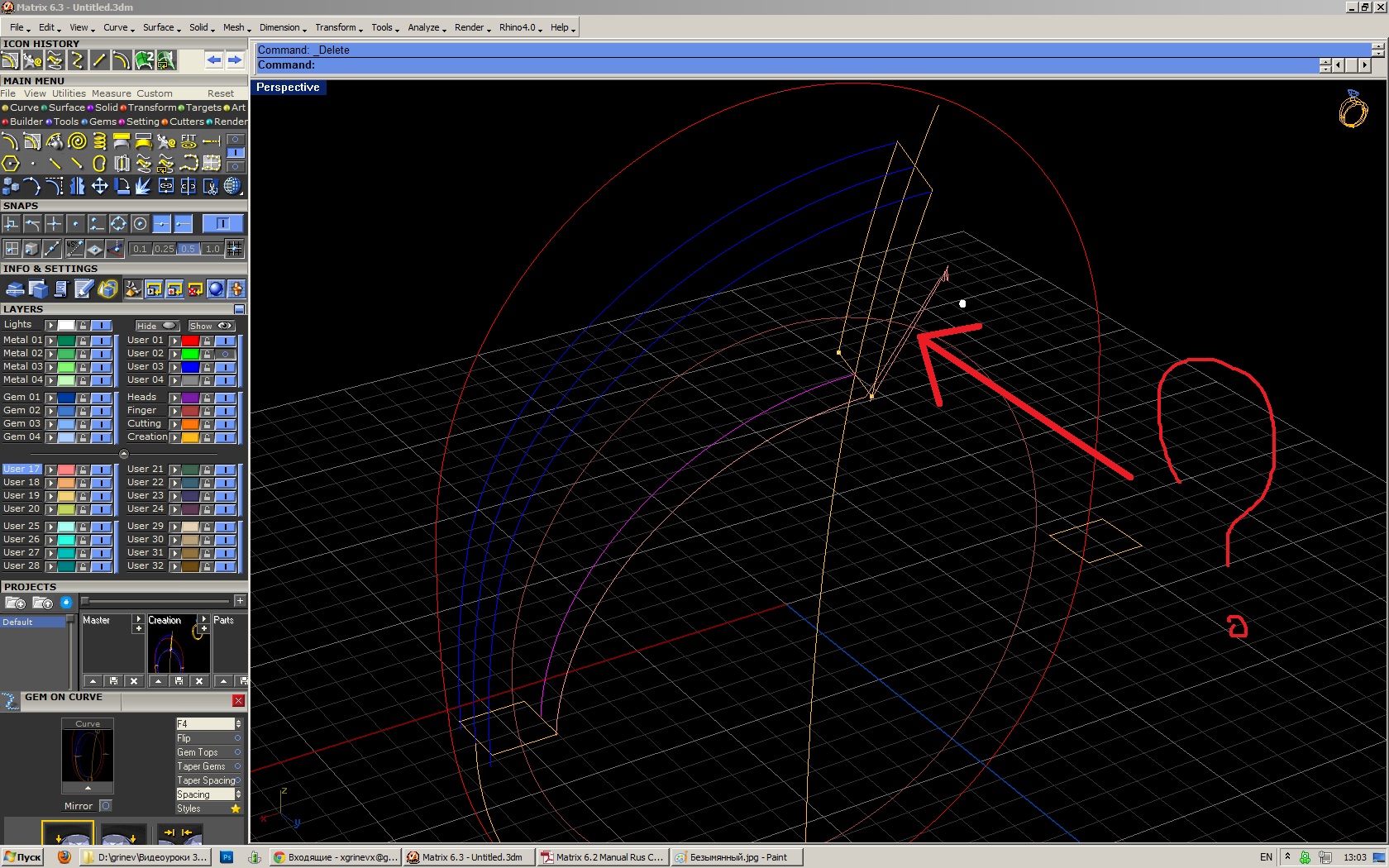Click the ring icon in viewport corner
The height and width of the screenshot is (868, 1389).
pyautogui.click(x=1353, y=108)
